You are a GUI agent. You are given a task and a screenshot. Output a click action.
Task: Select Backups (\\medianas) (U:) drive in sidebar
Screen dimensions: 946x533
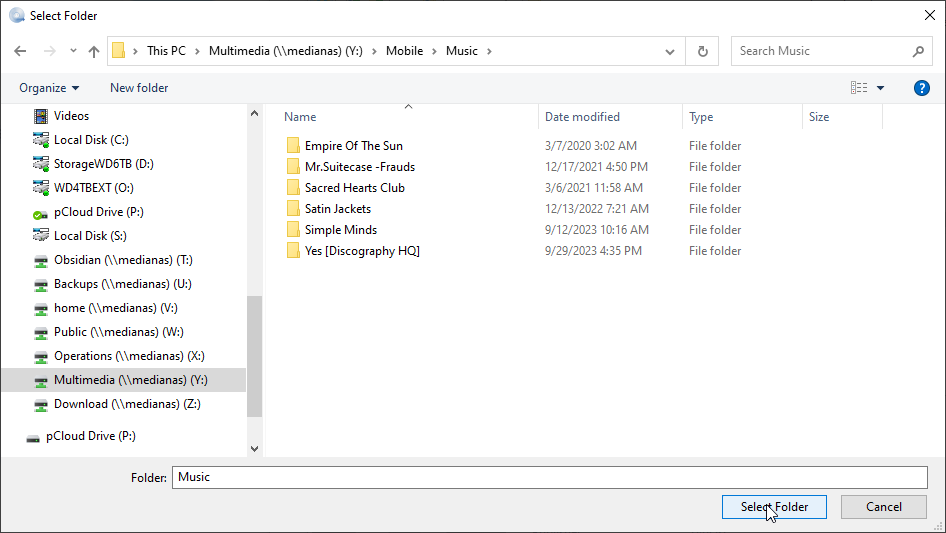click(122, 284)
